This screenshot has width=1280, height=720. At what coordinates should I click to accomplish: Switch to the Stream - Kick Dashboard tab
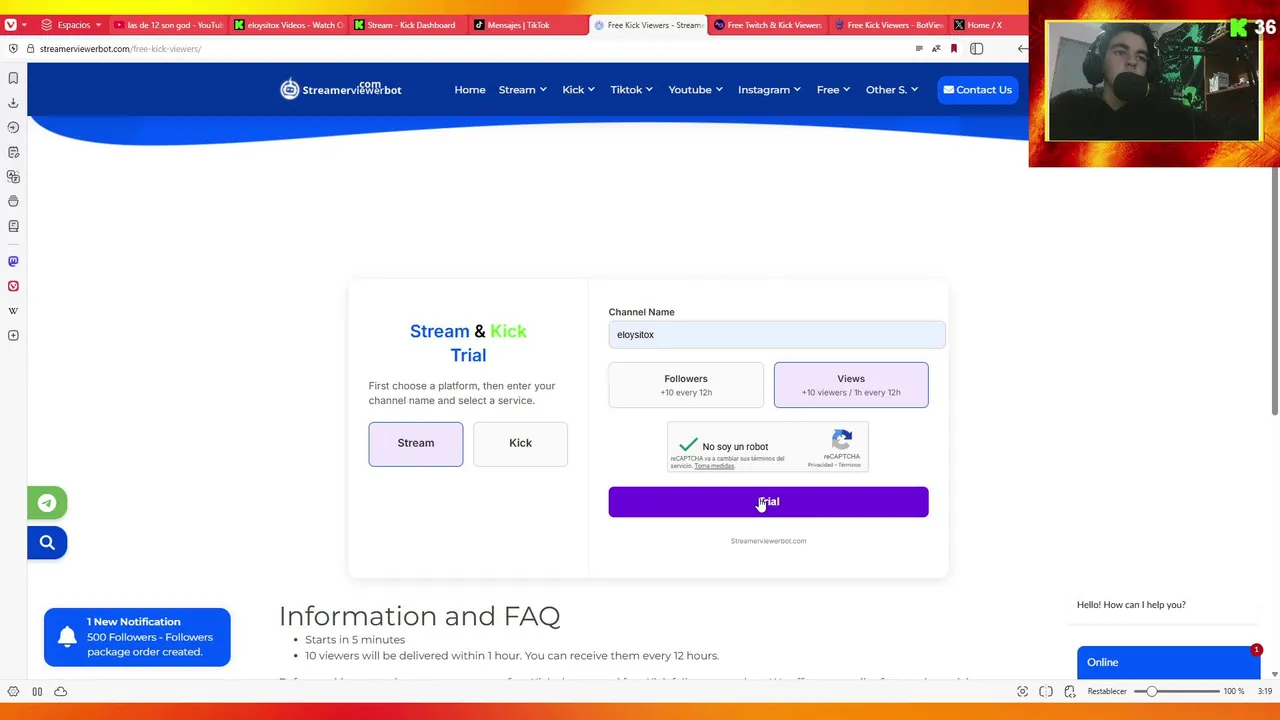[408, 25]
